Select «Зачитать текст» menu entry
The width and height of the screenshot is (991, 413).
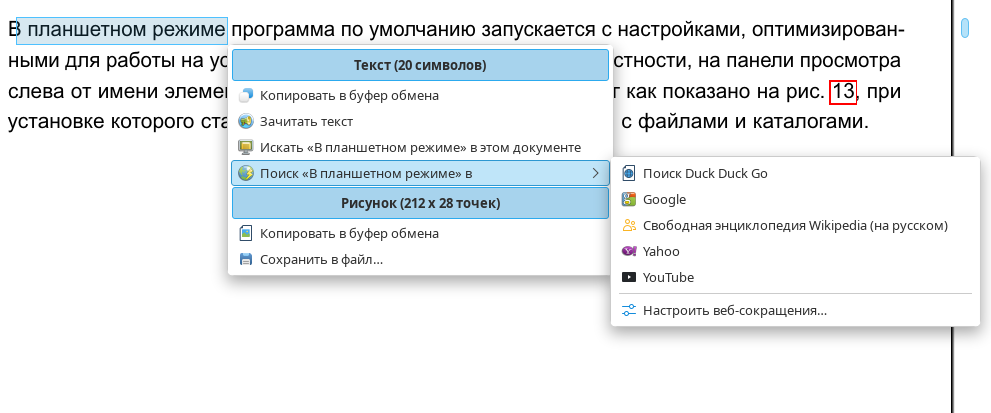(x=306, y=122)
